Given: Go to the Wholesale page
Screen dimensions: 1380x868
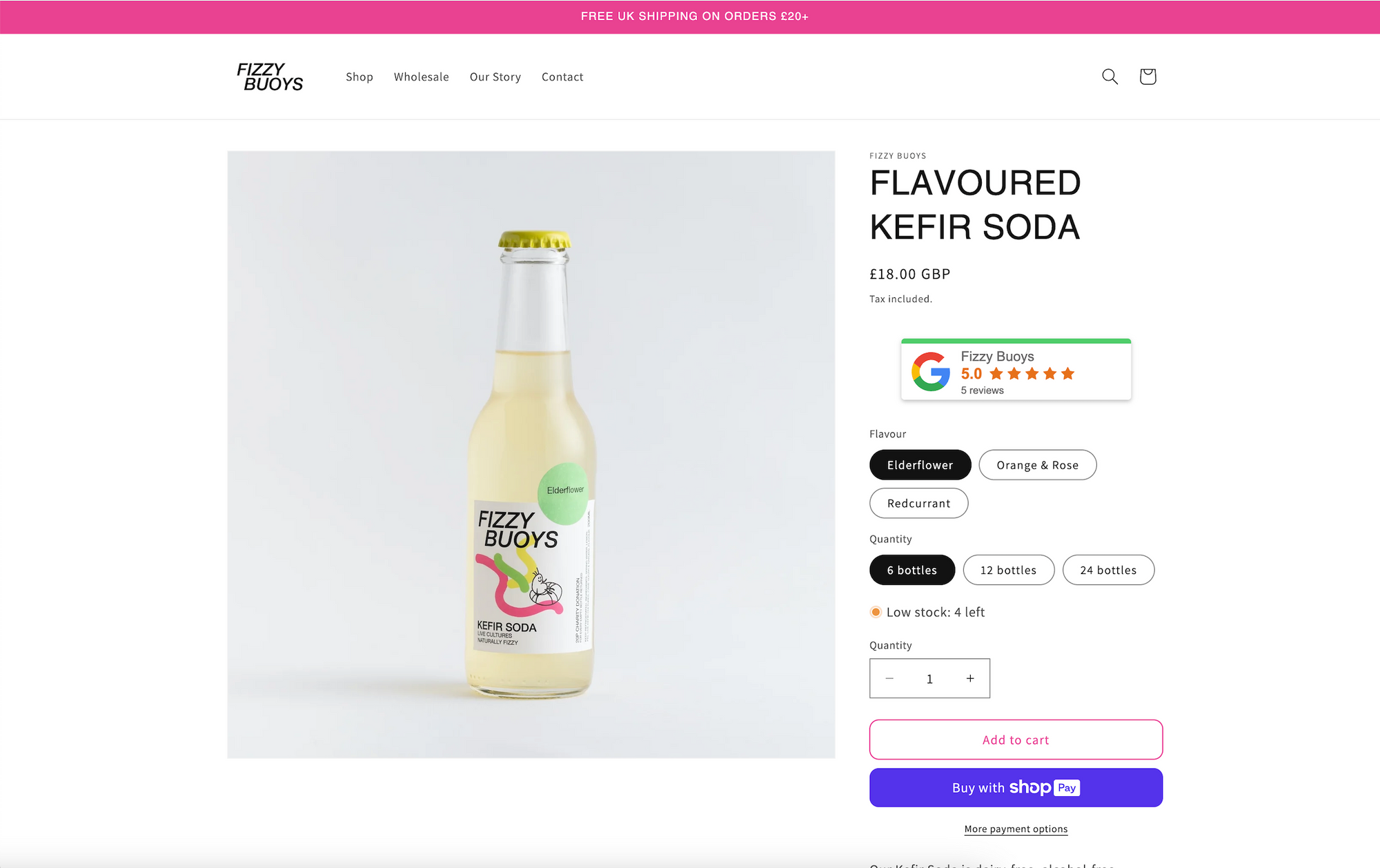Looking at the screenshot, I should click(421, 77).
